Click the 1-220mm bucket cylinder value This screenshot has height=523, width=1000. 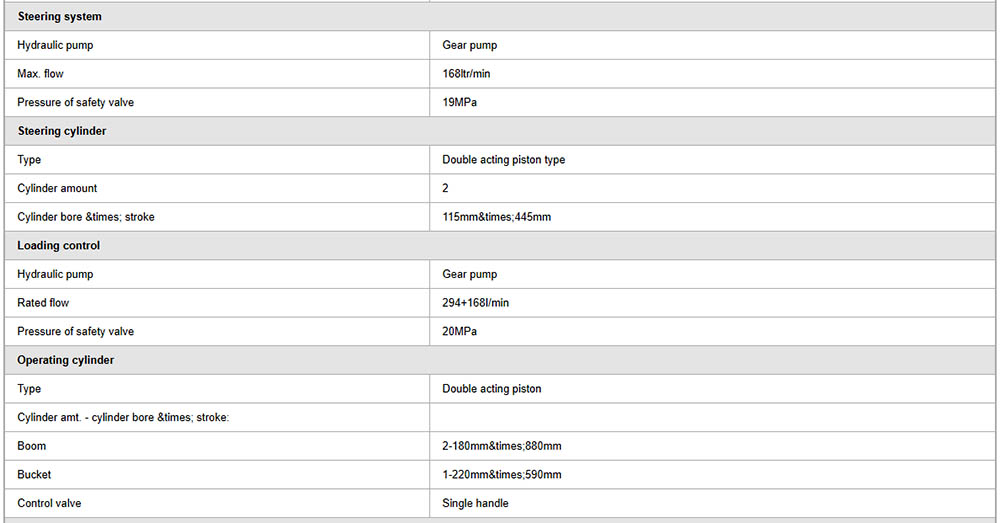point(501,475)
